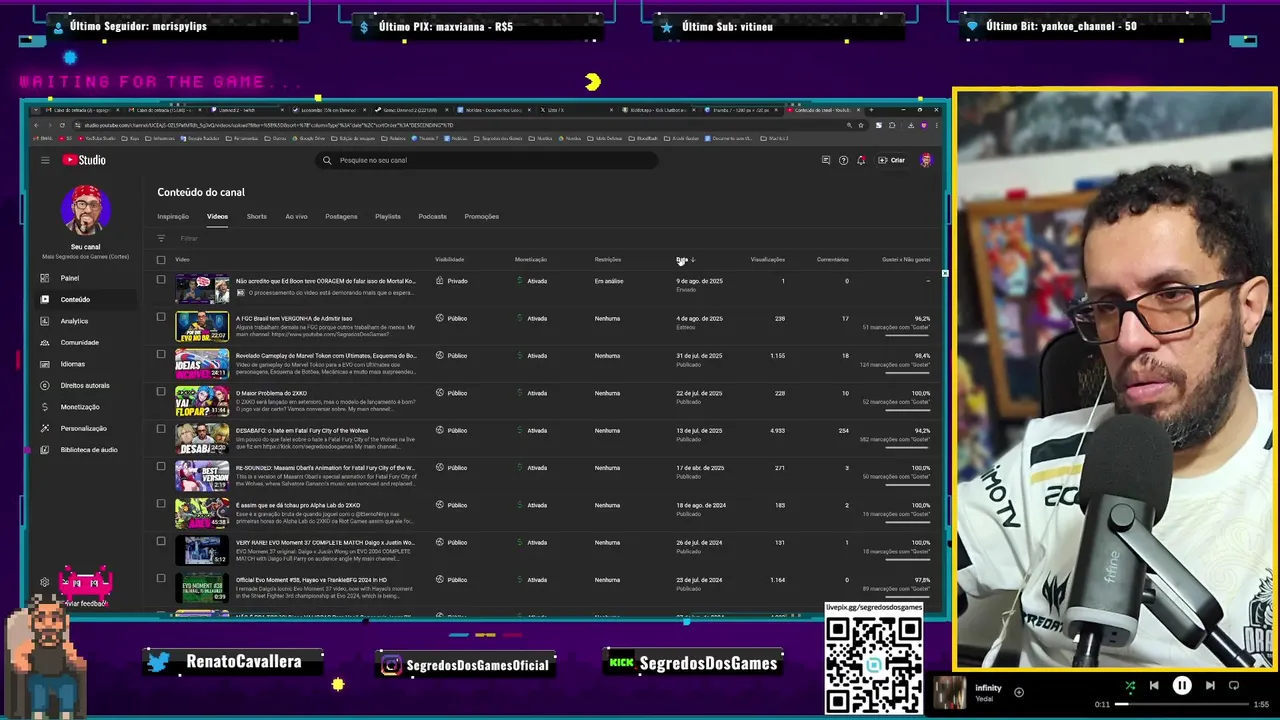
Task: Open Público visibility for FGC Brasil video
Action: pos(453,318)
